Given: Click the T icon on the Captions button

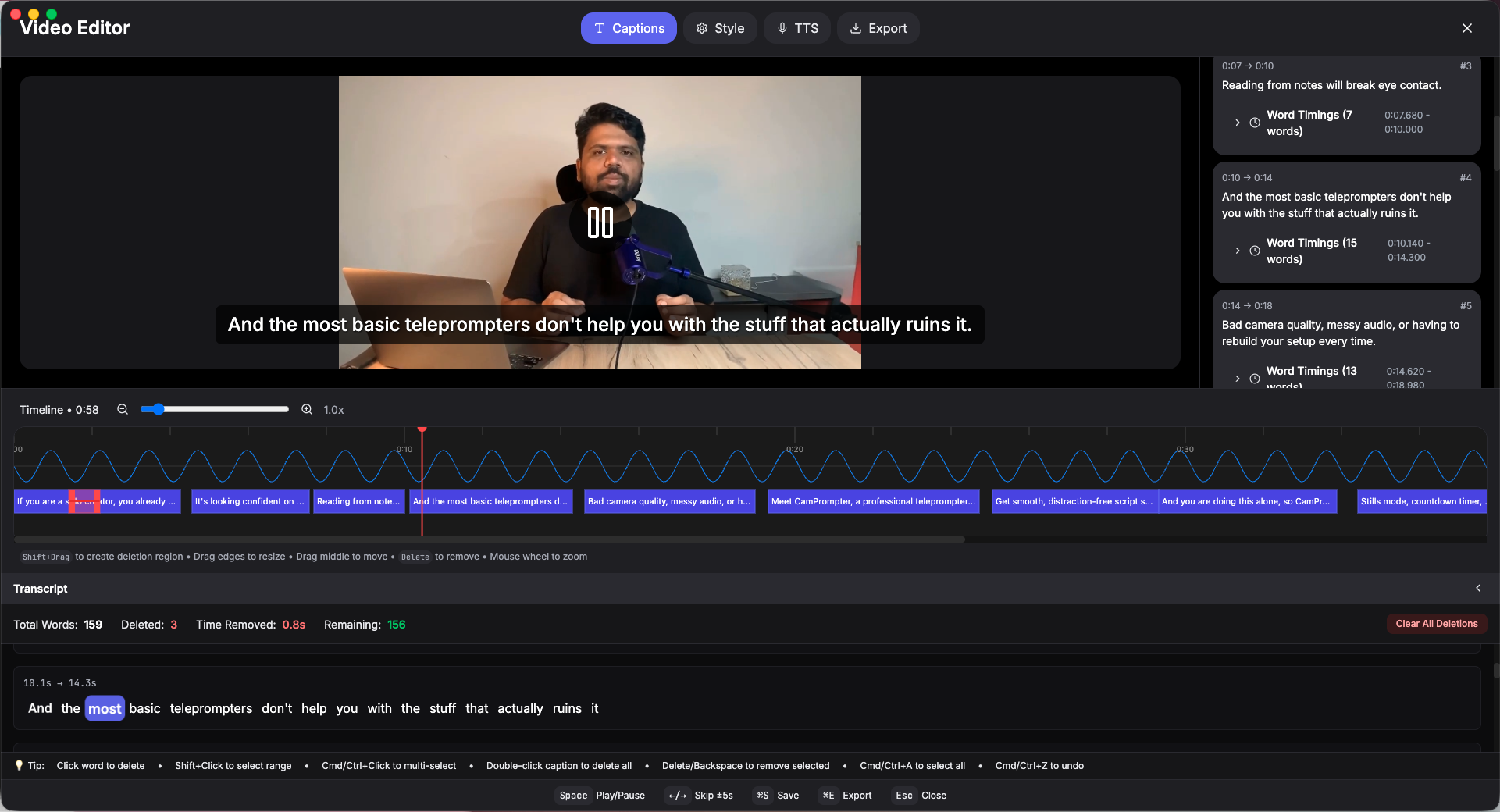Looking at the screenshot, I should 599,28.
